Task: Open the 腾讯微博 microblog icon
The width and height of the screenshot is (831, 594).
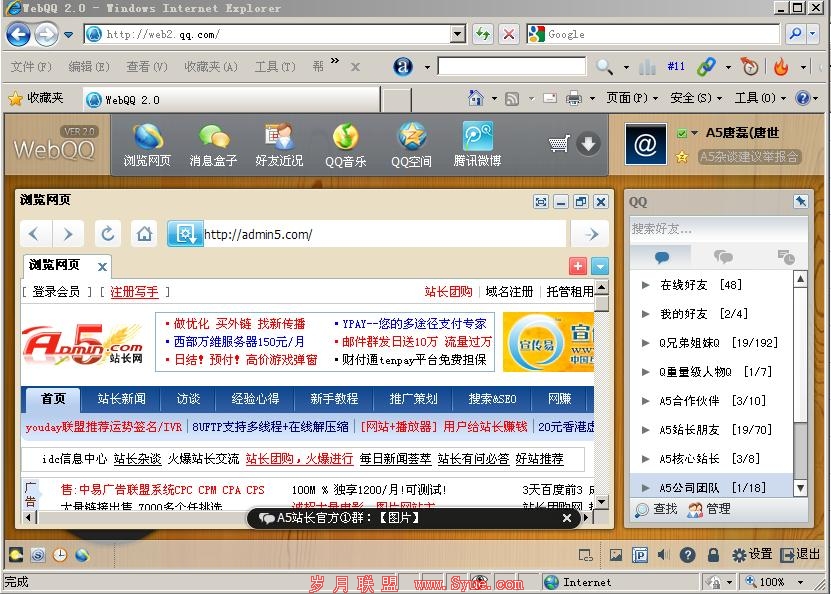Action: 478,145
